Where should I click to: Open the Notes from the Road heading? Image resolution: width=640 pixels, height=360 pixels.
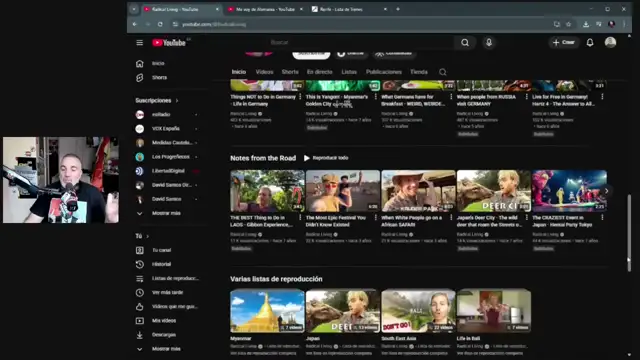click(x=263, y=158)
